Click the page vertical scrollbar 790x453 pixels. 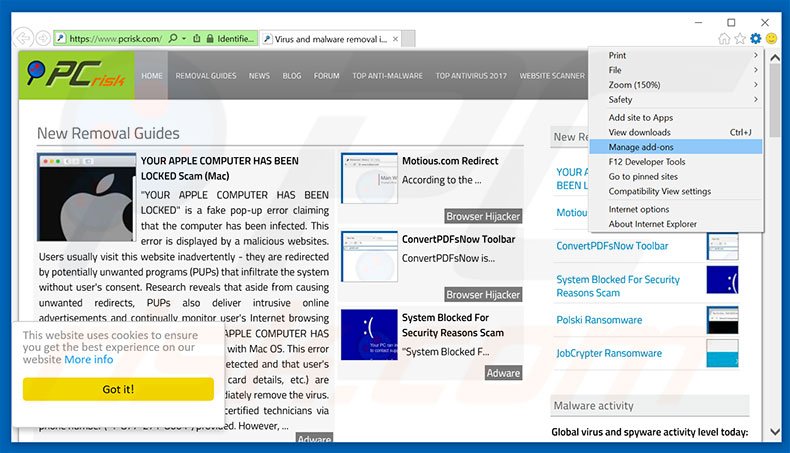coord(776,250)
